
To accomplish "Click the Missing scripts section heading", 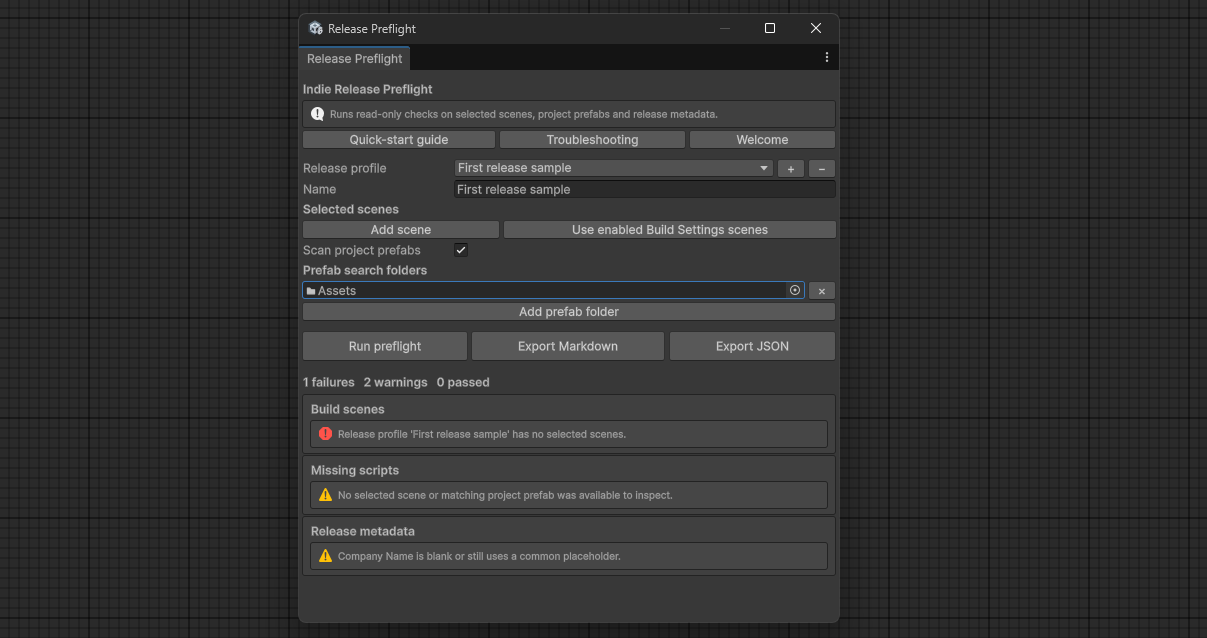I will [x=354, y=470].
